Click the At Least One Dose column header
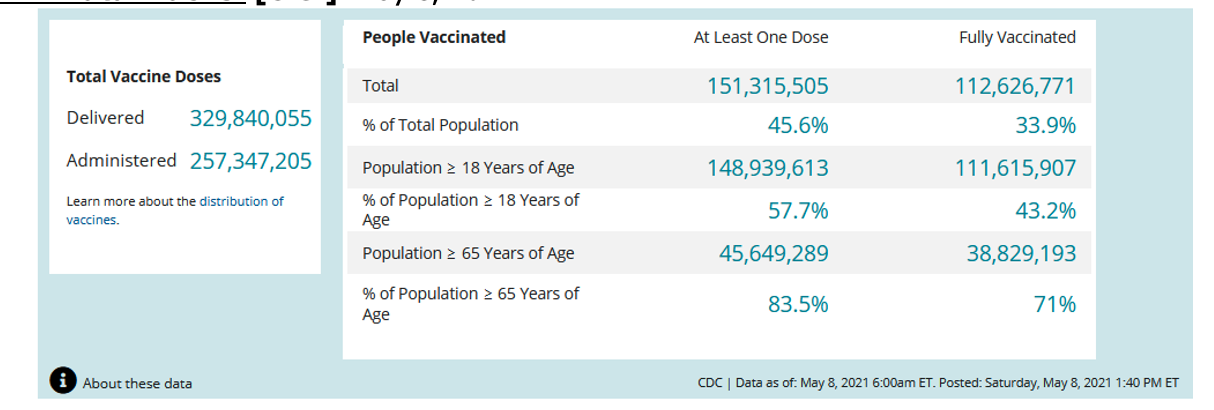This screenshot has width=1214, height=410. 761,38
